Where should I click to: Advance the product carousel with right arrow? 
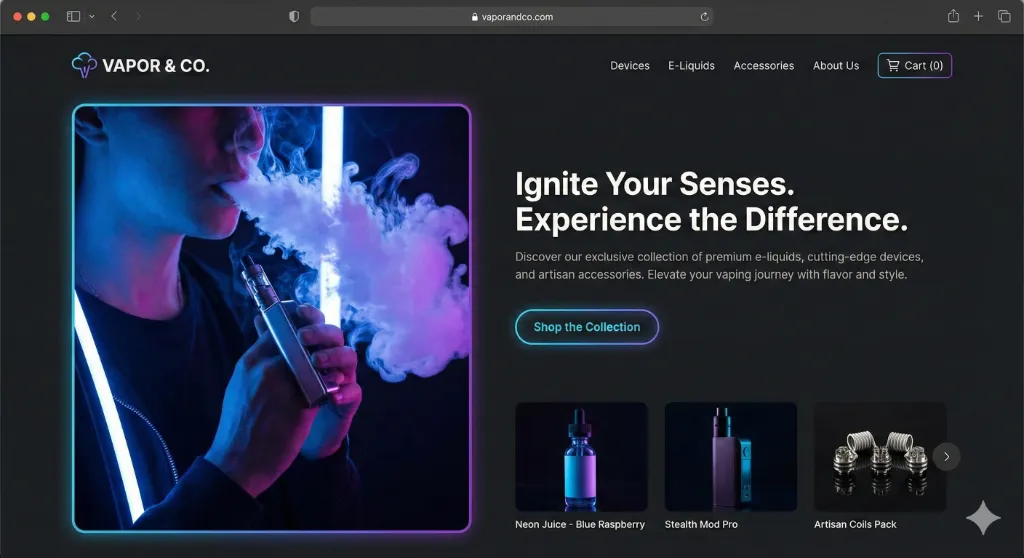point(946,457)
